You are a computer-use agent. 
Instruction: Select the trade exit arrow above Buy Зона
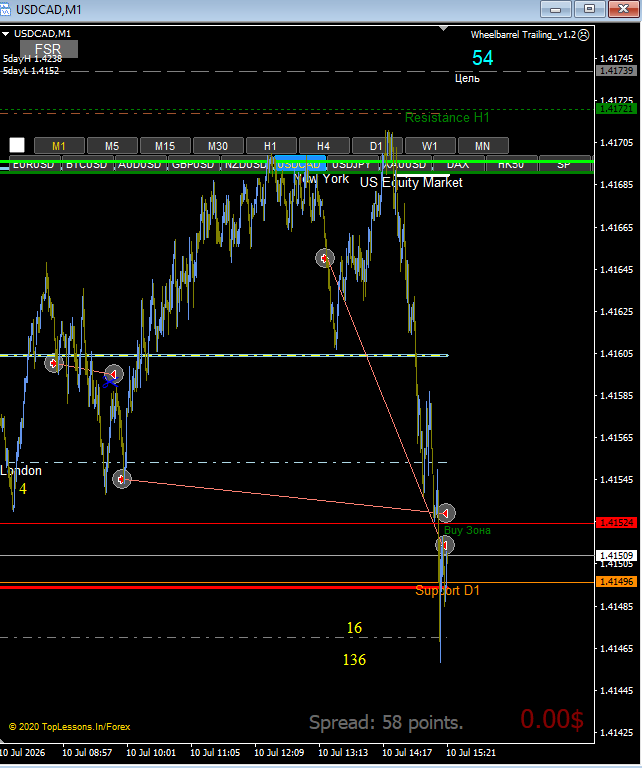coord(446,513)
